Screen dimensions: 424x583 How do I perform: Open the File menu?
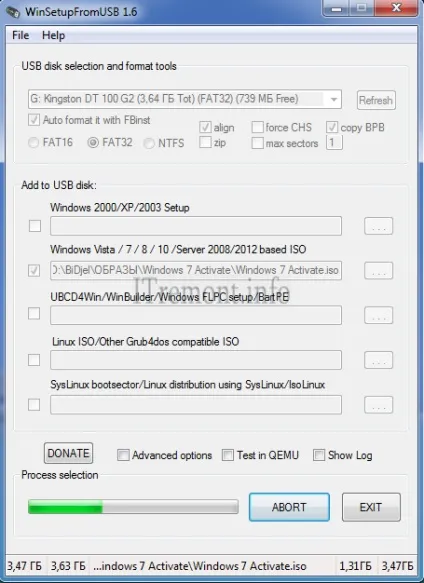click(x=20, y=35)
